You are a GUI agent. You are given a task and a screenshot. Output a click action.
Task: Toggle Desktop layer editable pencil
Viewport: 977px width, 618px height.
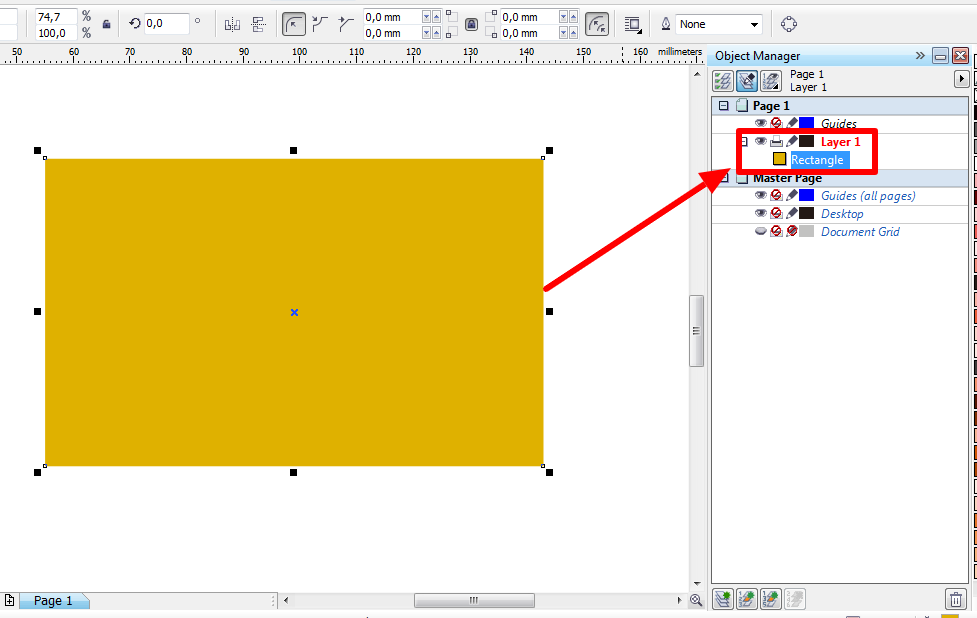pyautogui.click(x=791, y=213)
